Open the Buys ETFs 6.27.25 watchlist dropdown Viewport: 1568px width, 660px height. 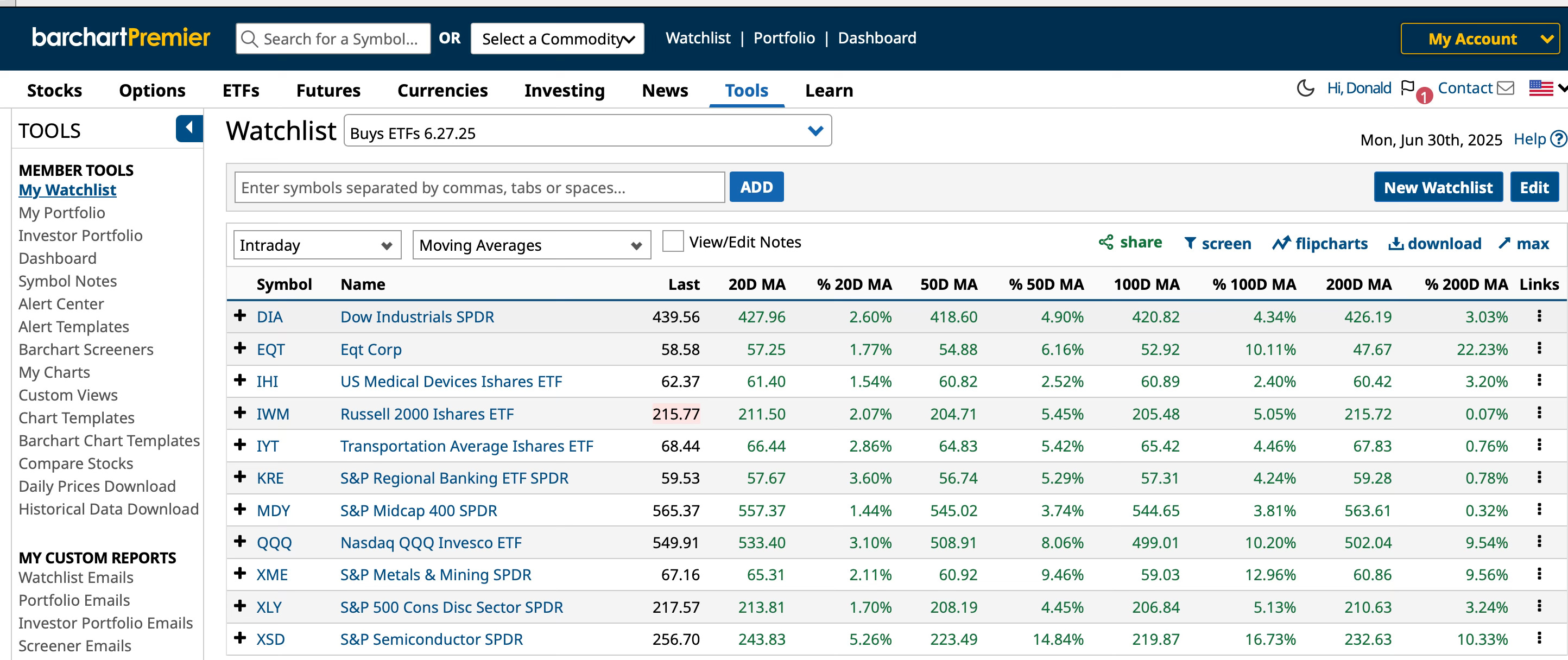point(587,131)
